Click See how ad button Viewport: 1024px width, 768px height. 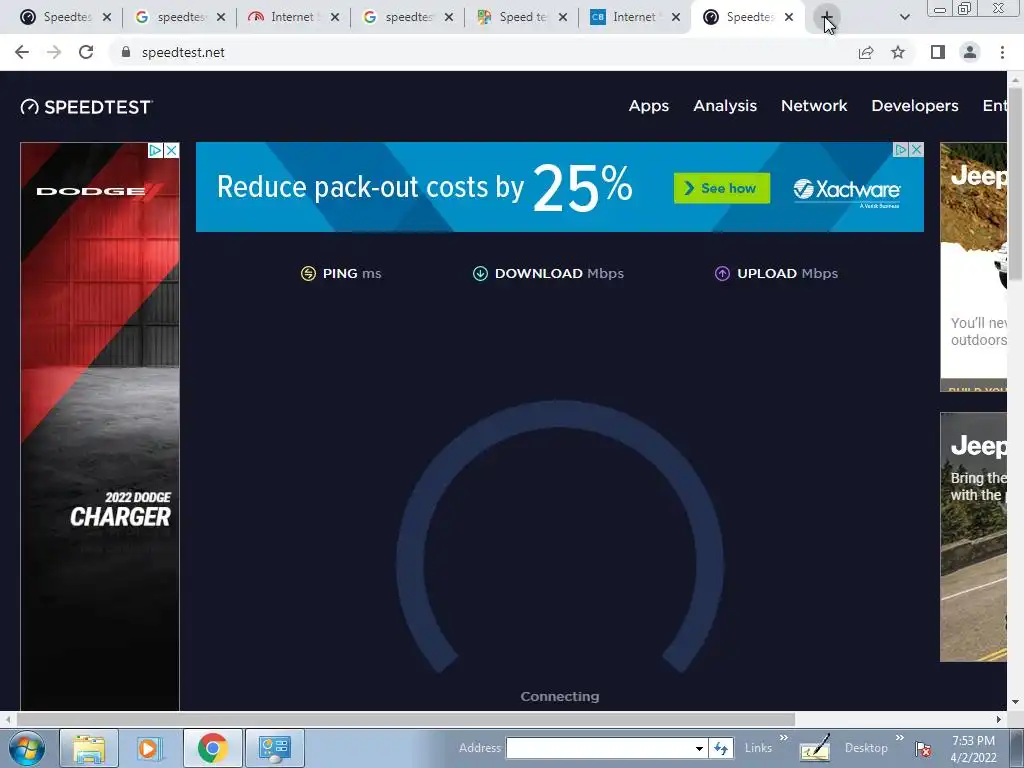coord(722,188)
